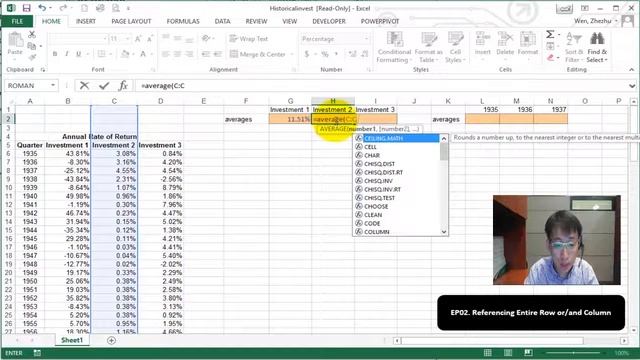Switch to the POWERPIVOT tab

(380, 21)
